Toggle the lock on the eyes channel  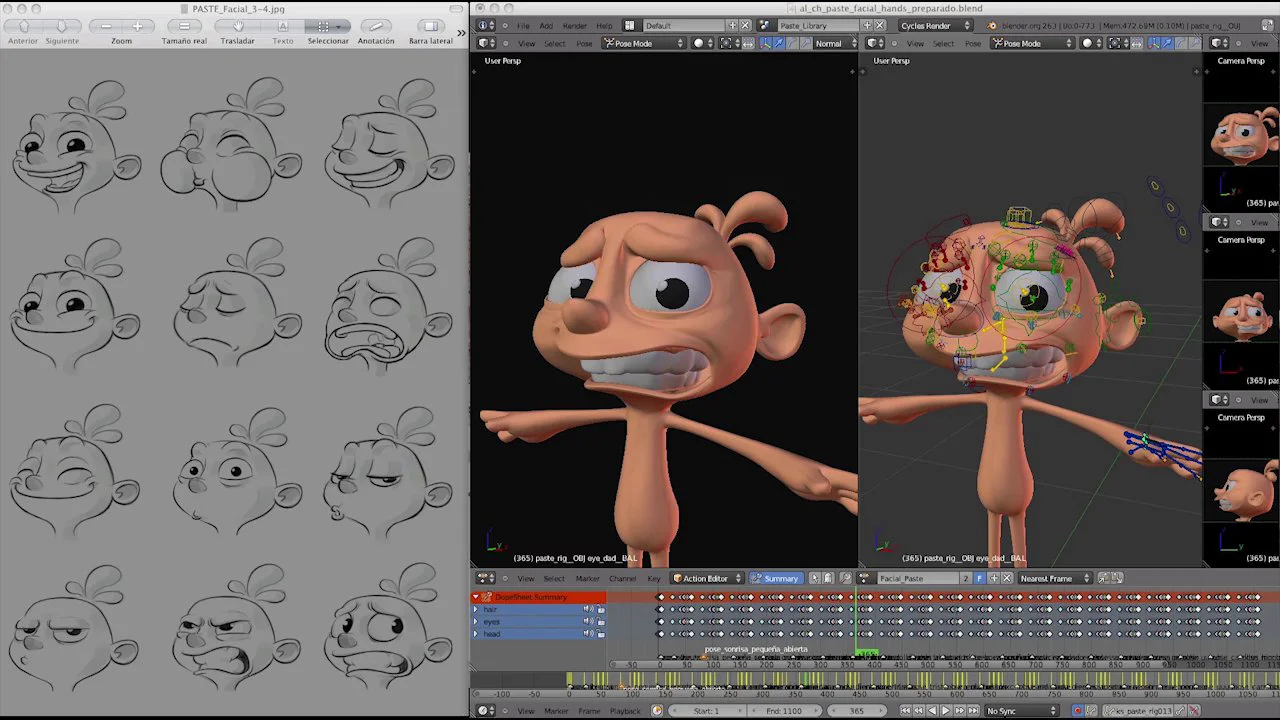pos(601,622)
